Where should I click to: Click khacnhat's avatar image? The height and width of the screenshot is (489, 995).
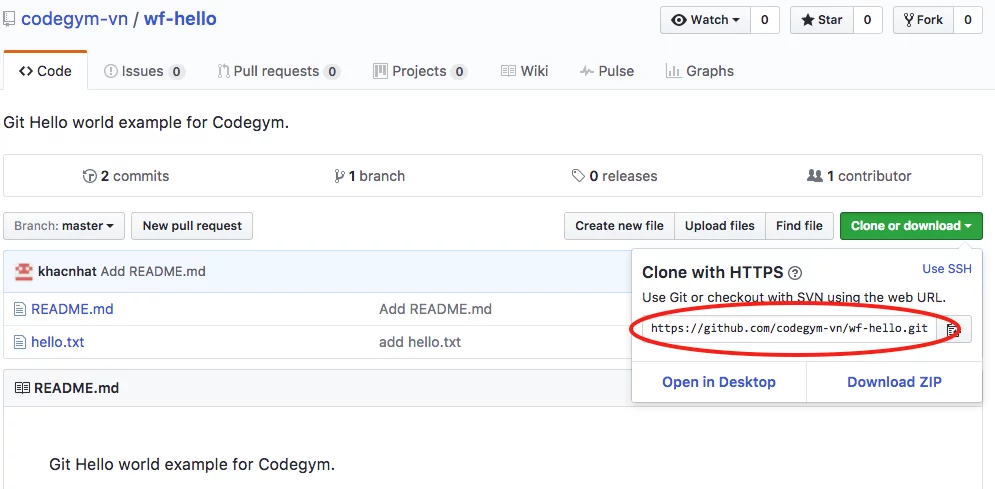pyautogui.click(x=23, y=271)
